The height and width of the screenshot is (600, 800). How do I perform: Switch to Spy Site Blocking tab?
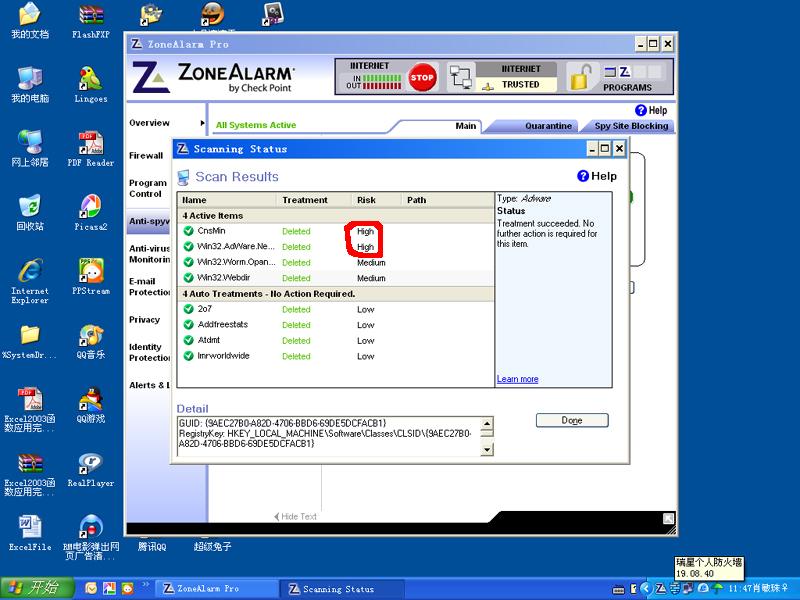(631, 126)
